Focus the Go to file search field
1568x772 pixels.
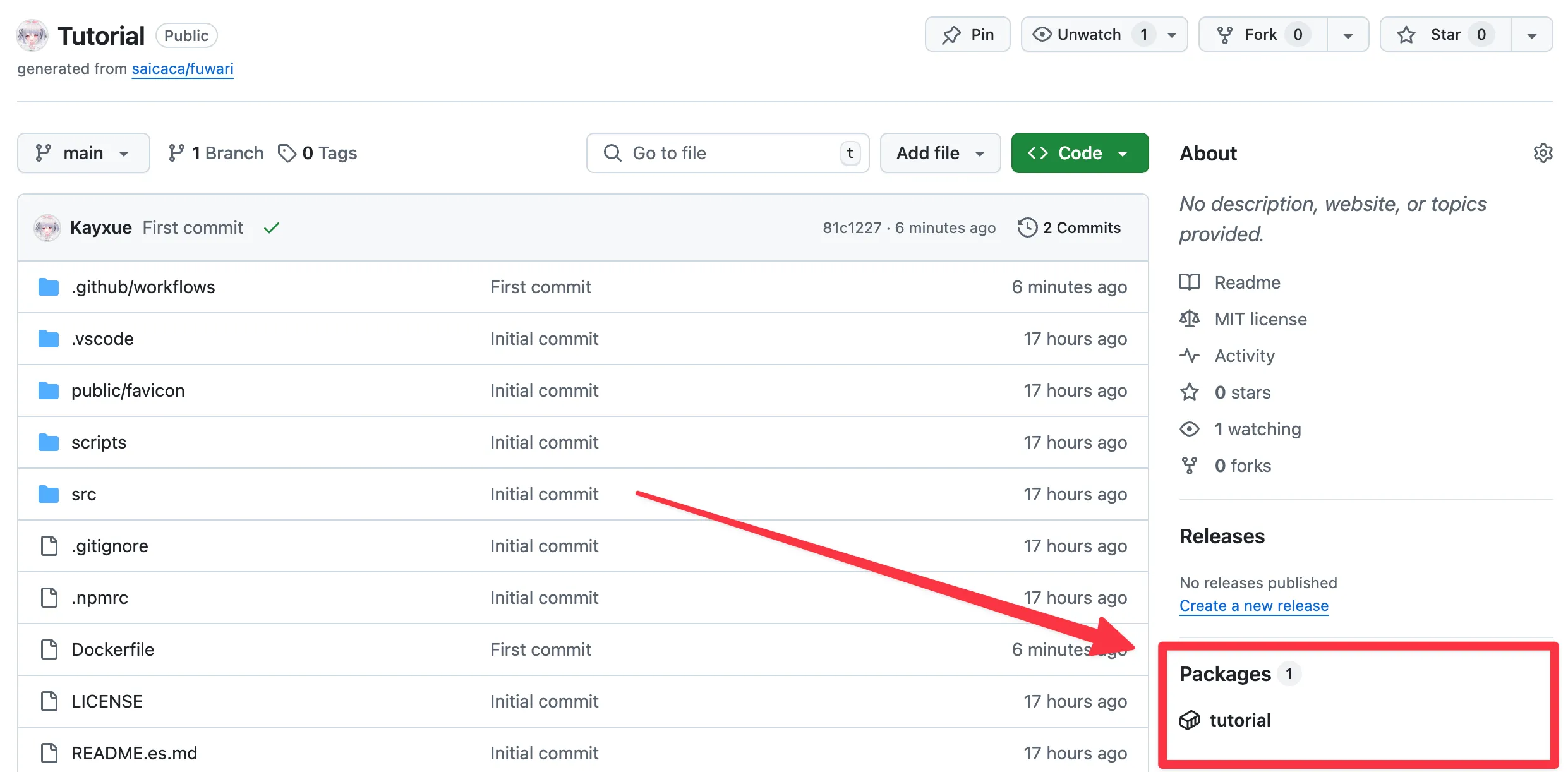pos(728,153)
